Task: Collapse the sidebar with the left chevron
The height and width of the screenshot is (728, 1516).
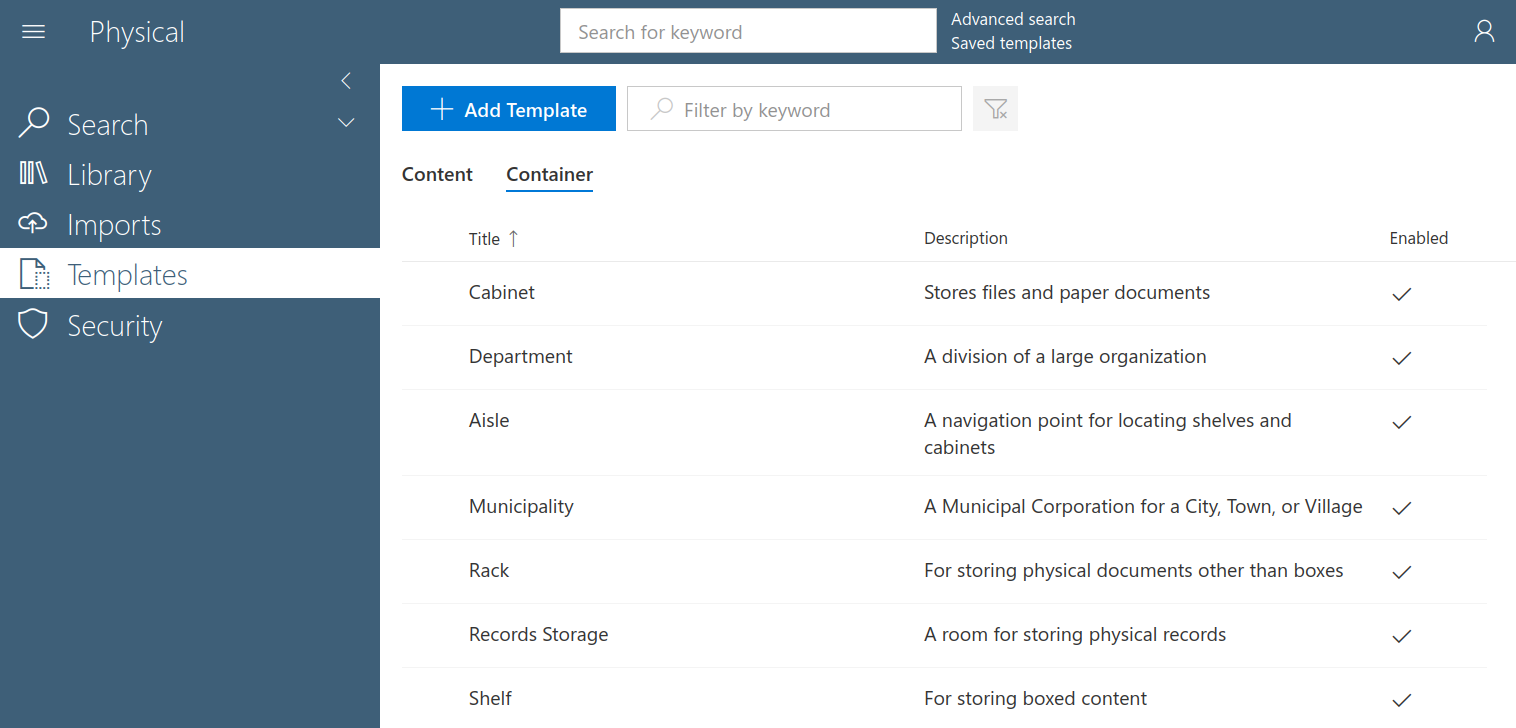Action: click(x=345, y=80)
